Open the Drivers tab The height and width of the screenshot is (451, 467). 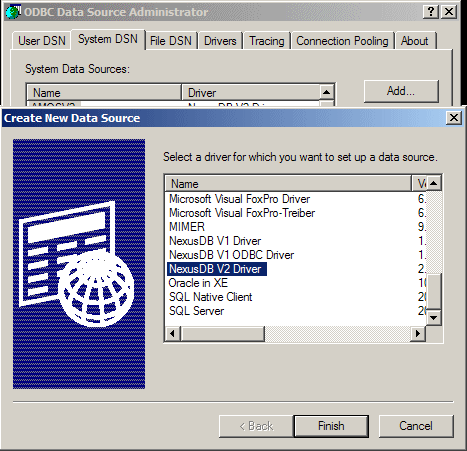(220, 41)
